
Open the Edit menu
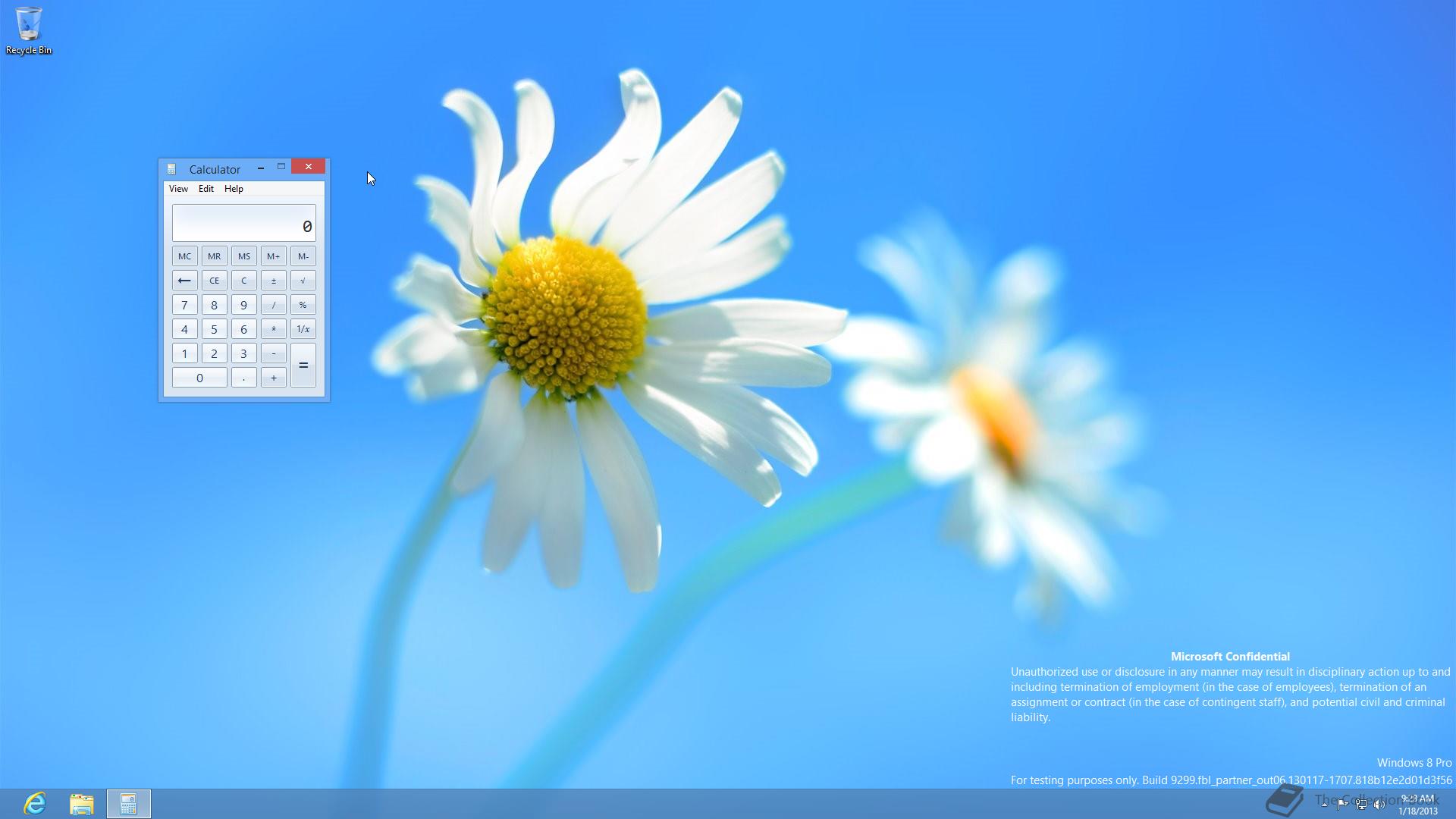pyautogui.click(x=206, y=189)
